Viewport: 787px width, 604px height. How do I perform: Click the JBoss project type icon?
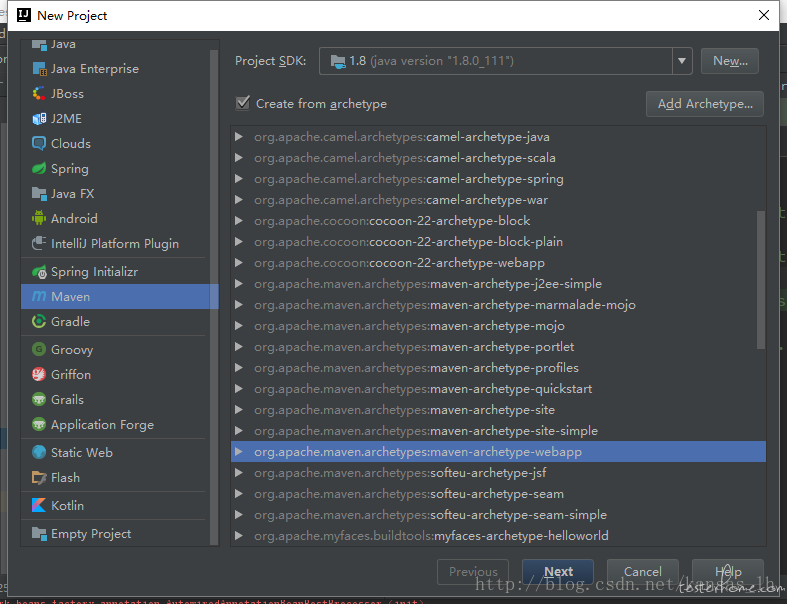[x=39, y=93]
